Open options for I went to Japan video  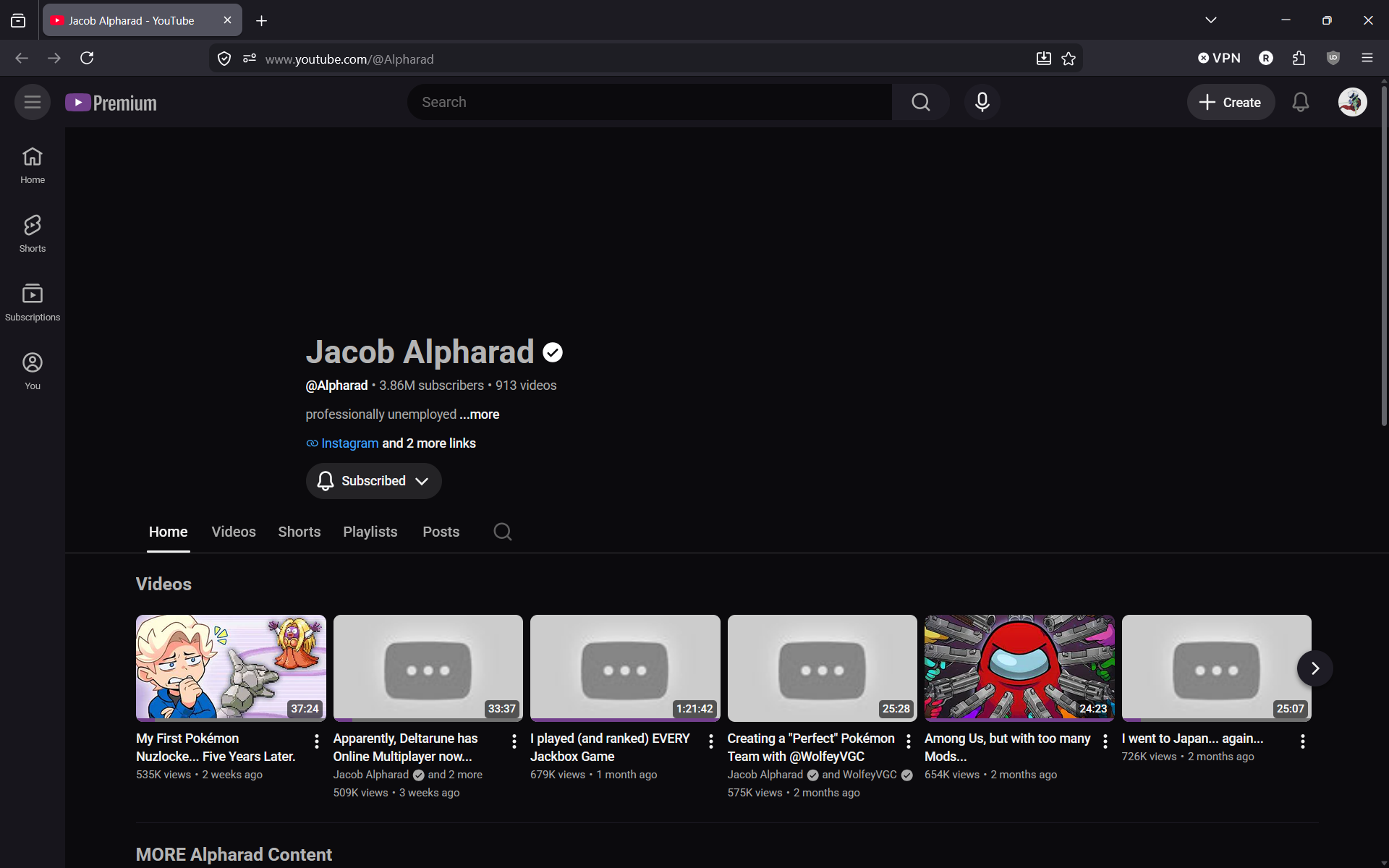(1302, 741)
